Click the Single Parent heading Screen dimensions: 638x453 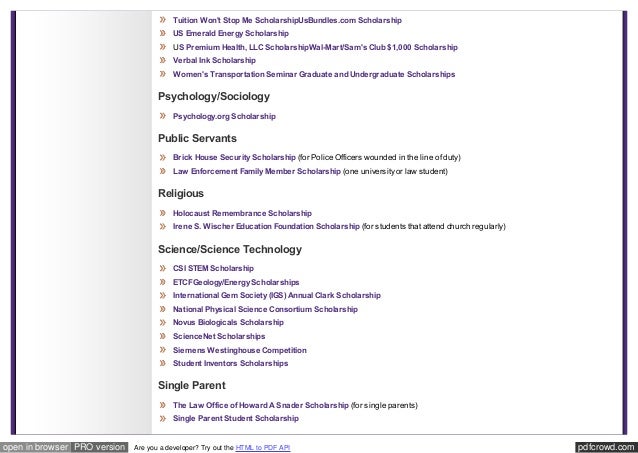pos(192,385)
